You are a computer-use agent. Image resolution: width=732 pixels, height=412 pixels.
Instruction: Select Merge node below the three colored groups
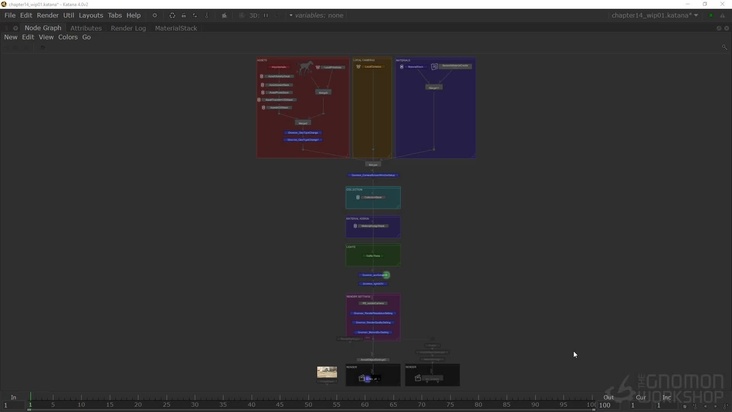pos(373,164)
